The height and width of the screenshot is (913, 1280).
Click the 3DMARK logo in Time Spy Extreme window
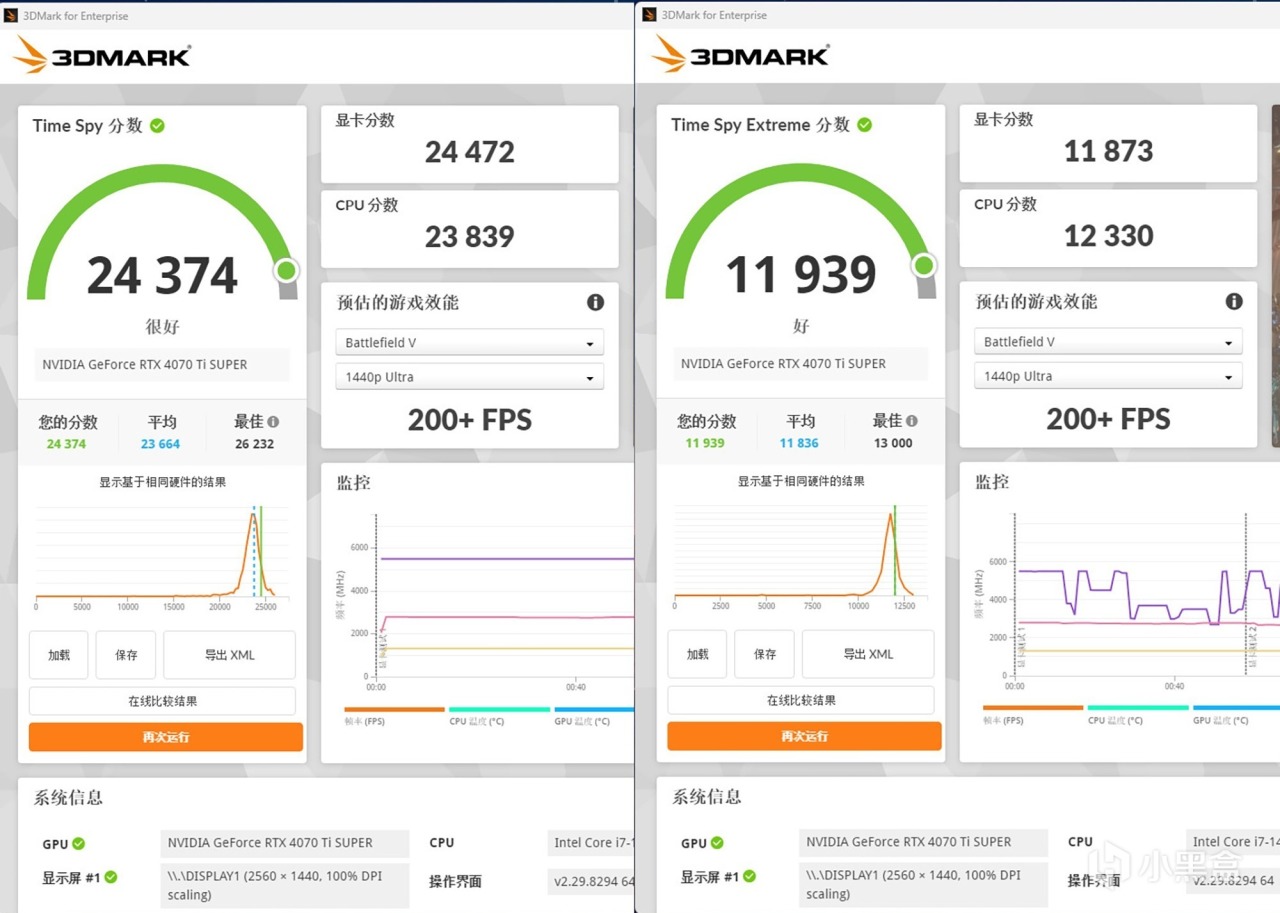click(740, 54)
